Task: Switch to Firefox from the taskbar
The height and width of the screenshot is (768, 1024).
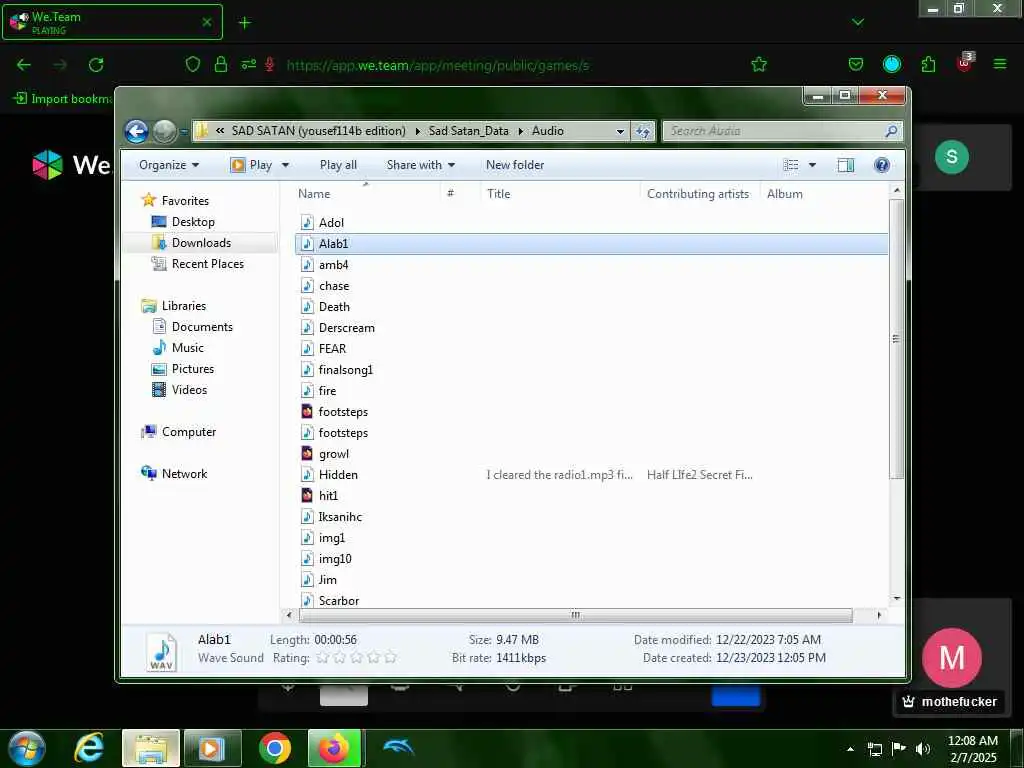Action: tap(334, 748)
